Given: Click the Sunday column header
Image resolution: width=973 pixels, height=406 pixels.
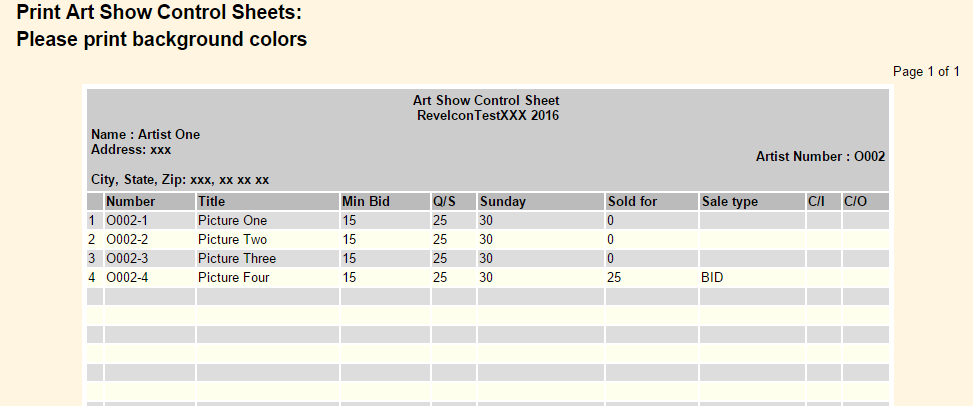Looking at the screenshot, I should pyautogui.click(x=540, y=202).
